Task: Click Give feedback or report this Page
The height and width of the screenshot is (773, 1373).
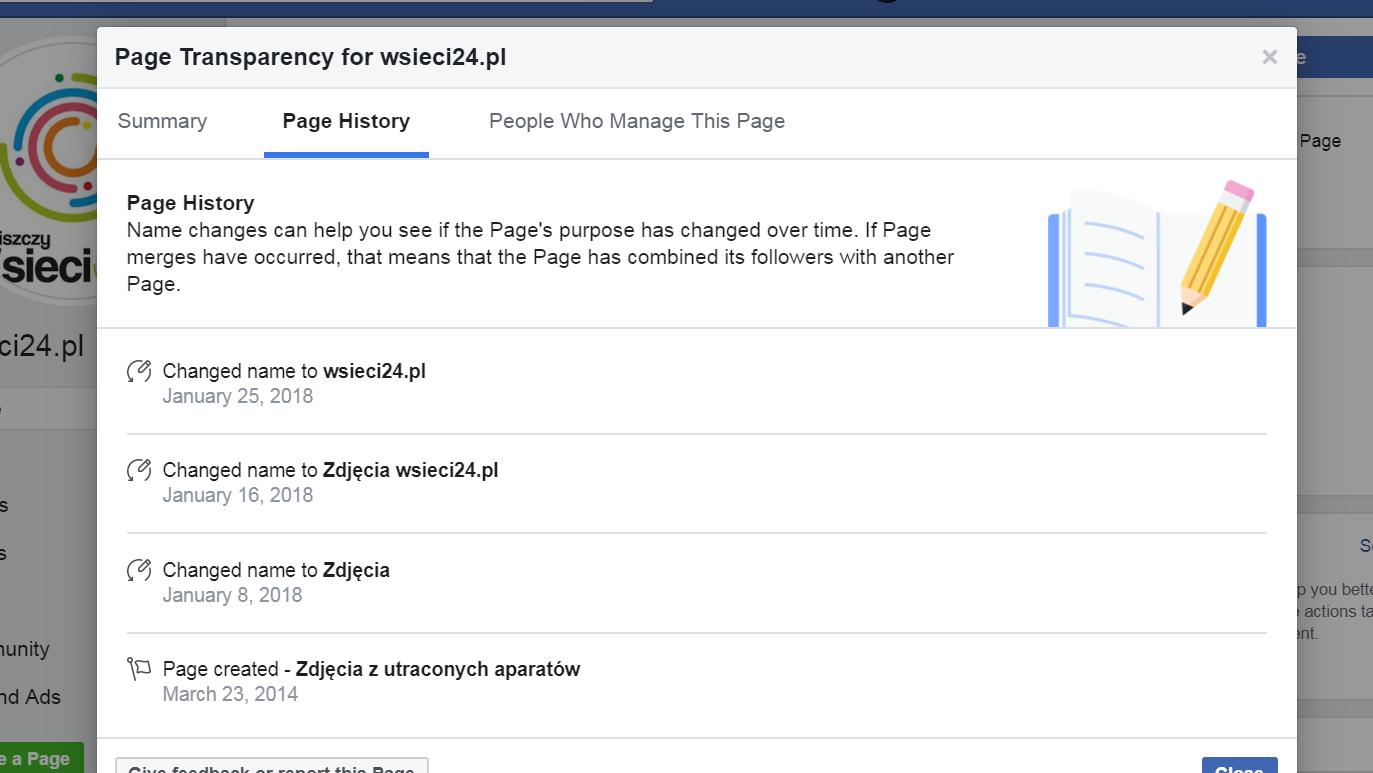Action: (x=272, y=766)
